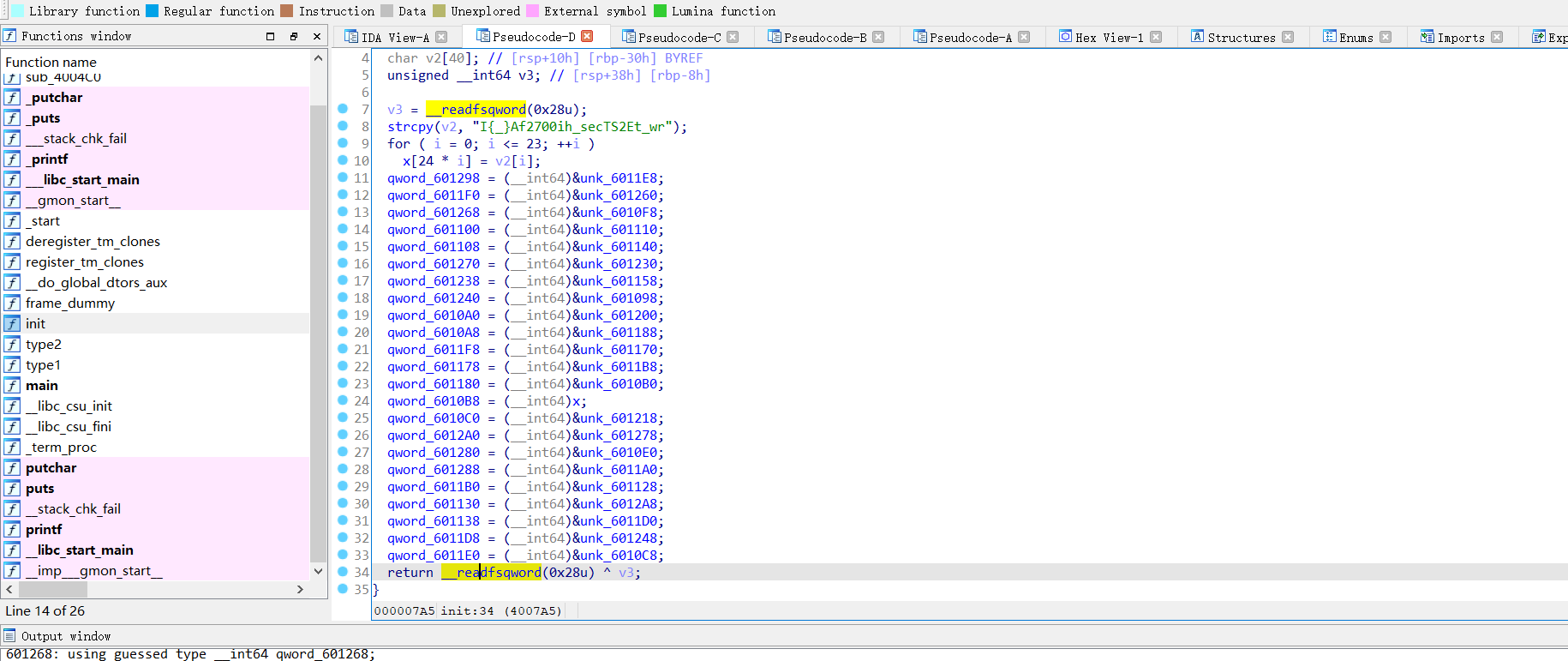Click left arrow of Functions horizontal scrollbar

coord(9,589)
